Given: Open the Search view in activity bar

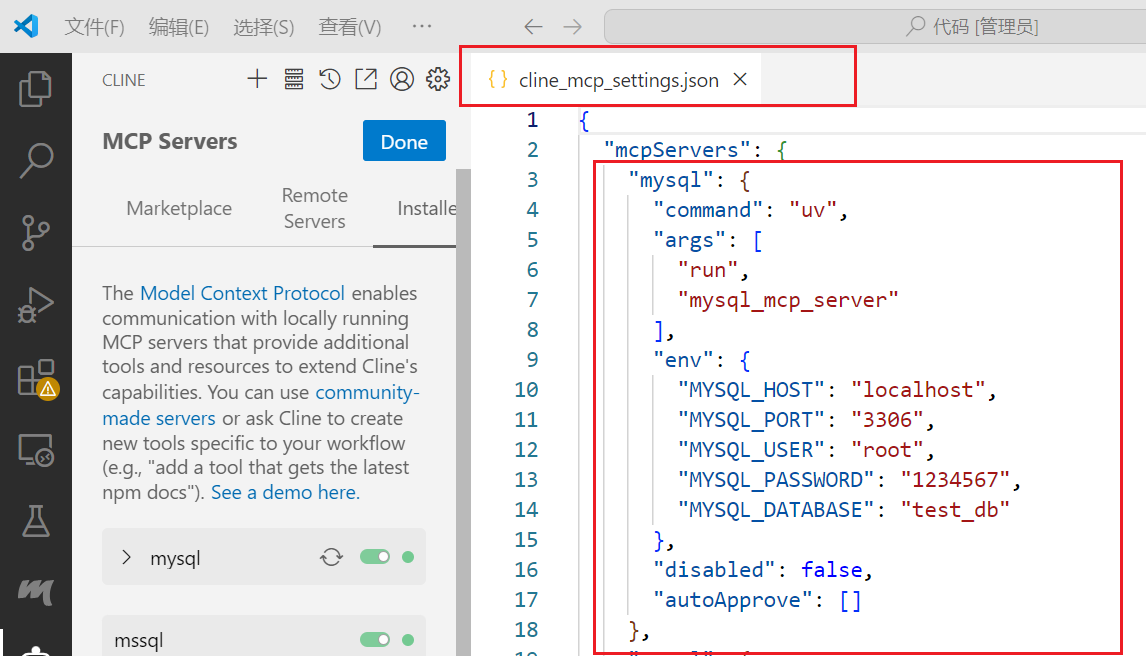Looking at the screenshot, I should tap(35, 161).
